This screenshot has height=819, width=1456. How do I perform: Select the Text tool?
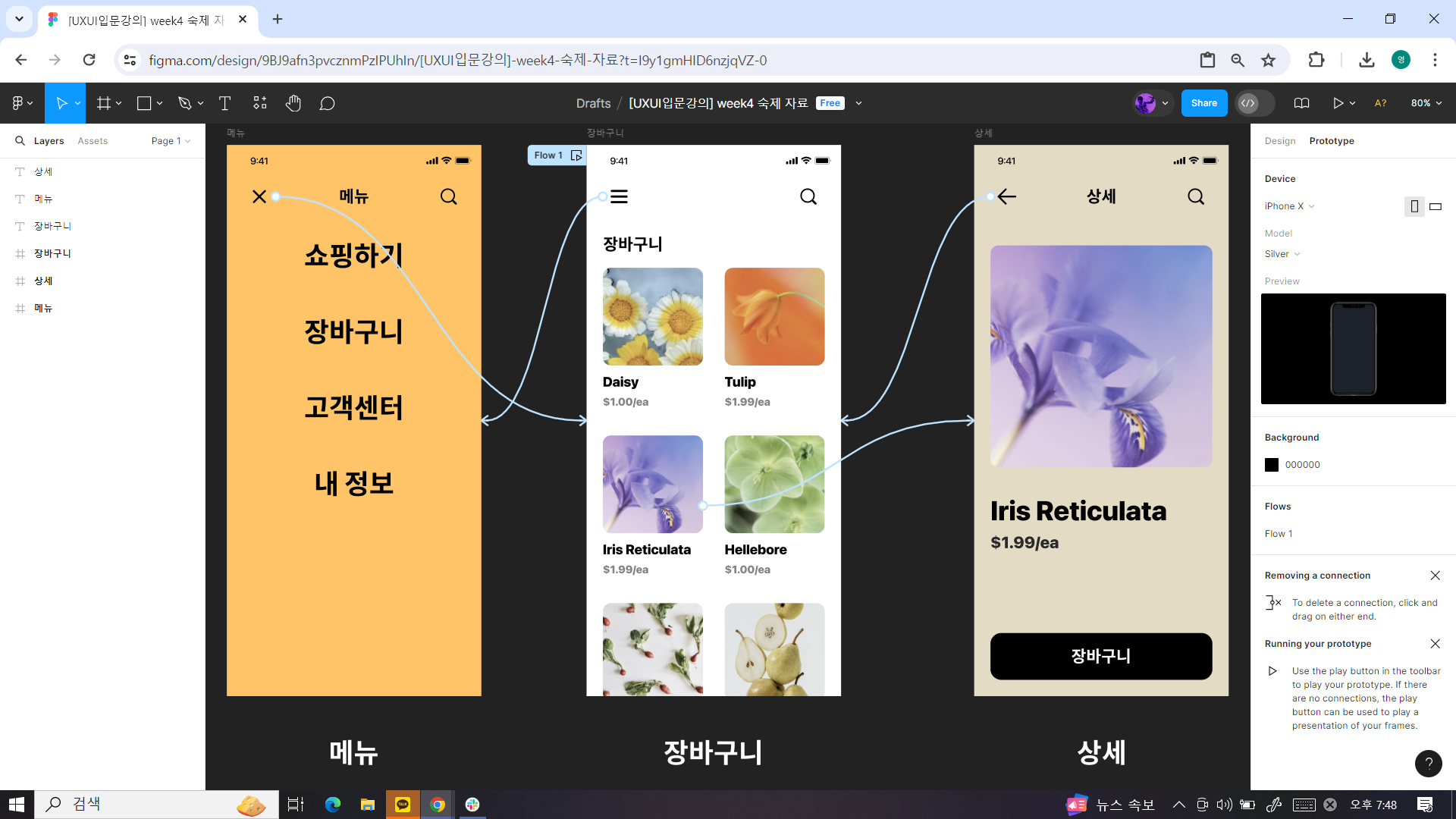click(224, 103)
